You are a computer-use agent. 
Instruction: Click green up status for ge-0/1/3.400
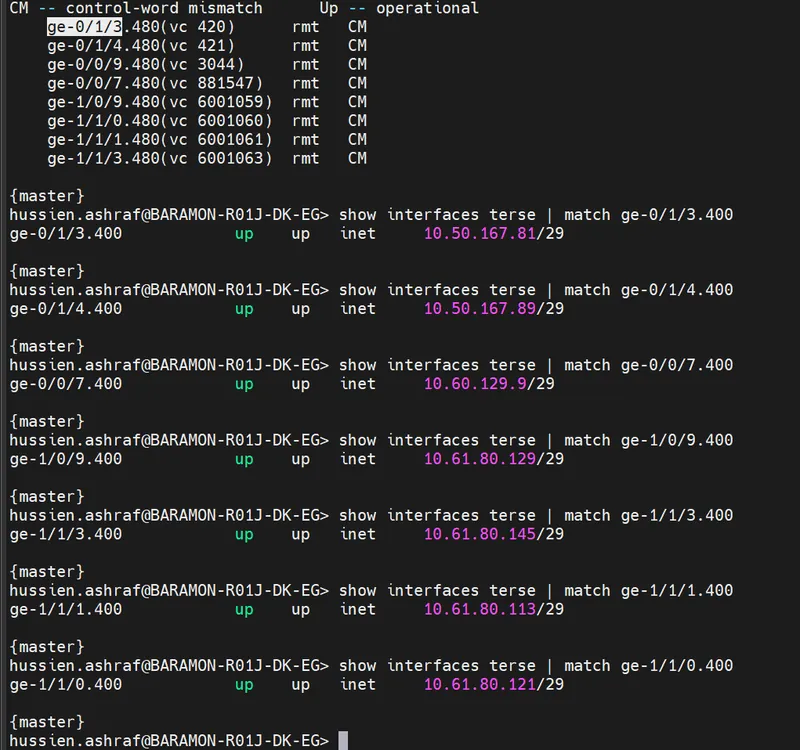pyautogui.click(x=244, y=234)
